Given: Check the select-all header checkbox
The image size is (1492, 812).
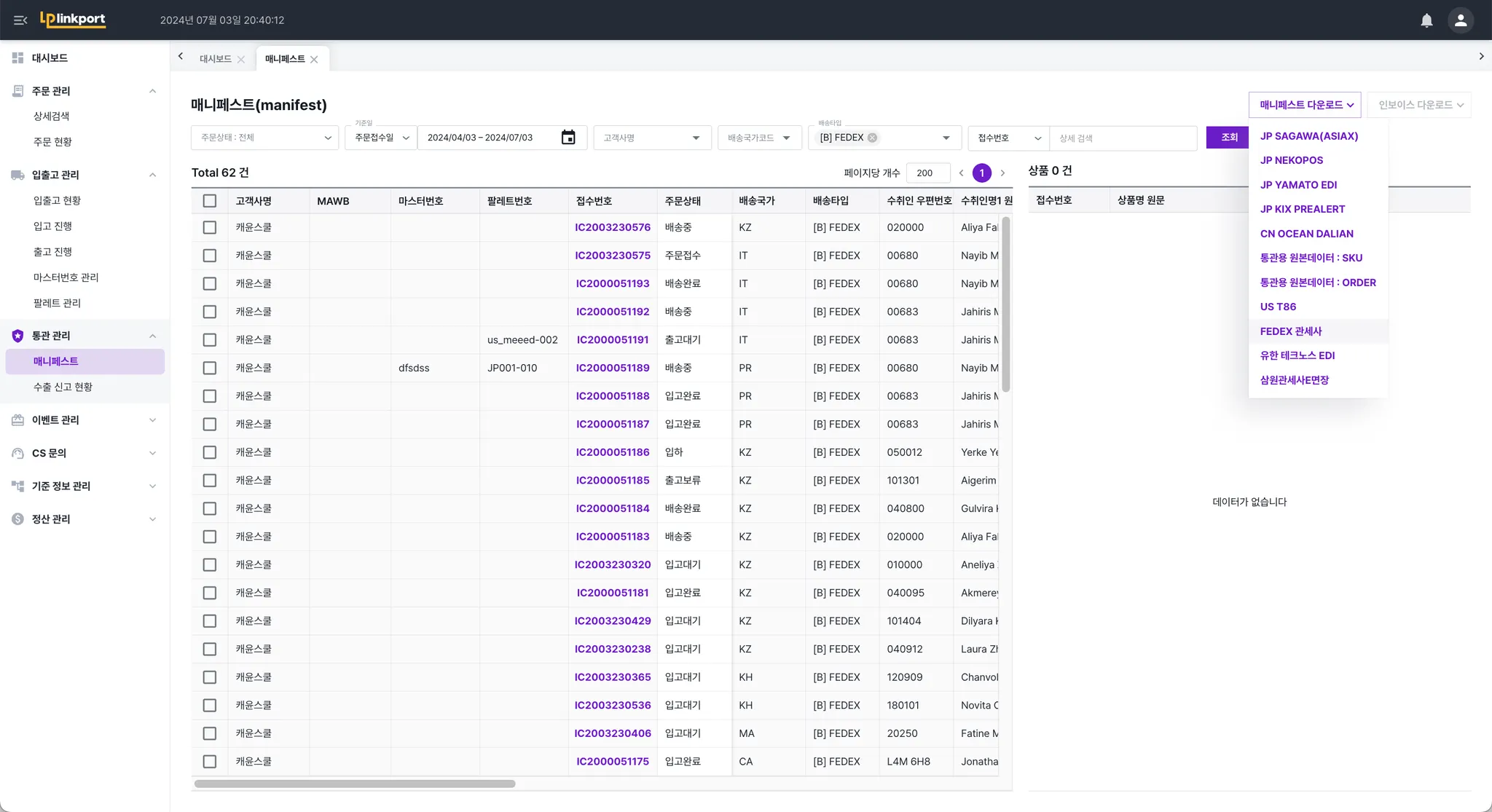Looking at the screenshot, I should (210, 201).
